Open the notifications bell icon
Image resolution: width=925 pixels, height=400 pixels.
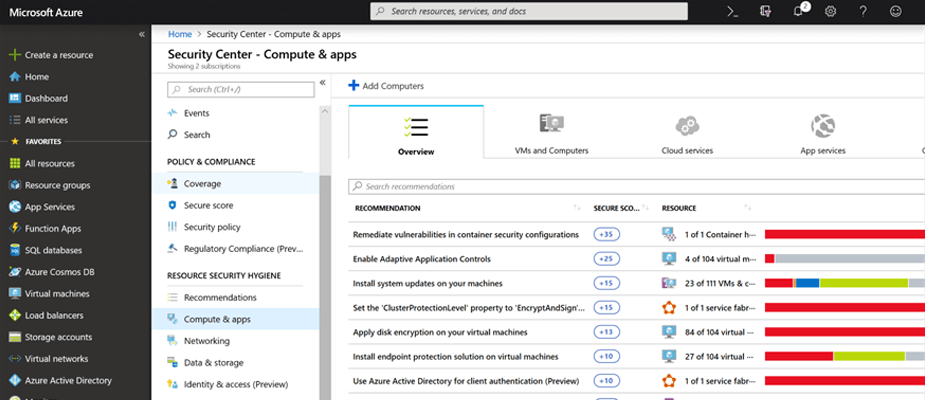799,11
